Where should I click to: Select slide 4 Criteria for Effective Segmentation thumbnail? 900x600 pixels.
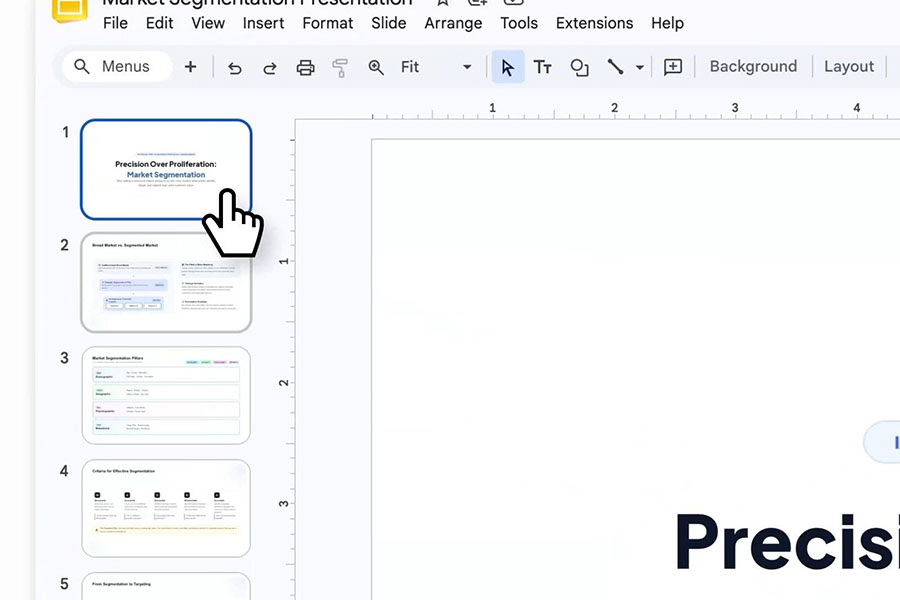[x=166, y=508]
